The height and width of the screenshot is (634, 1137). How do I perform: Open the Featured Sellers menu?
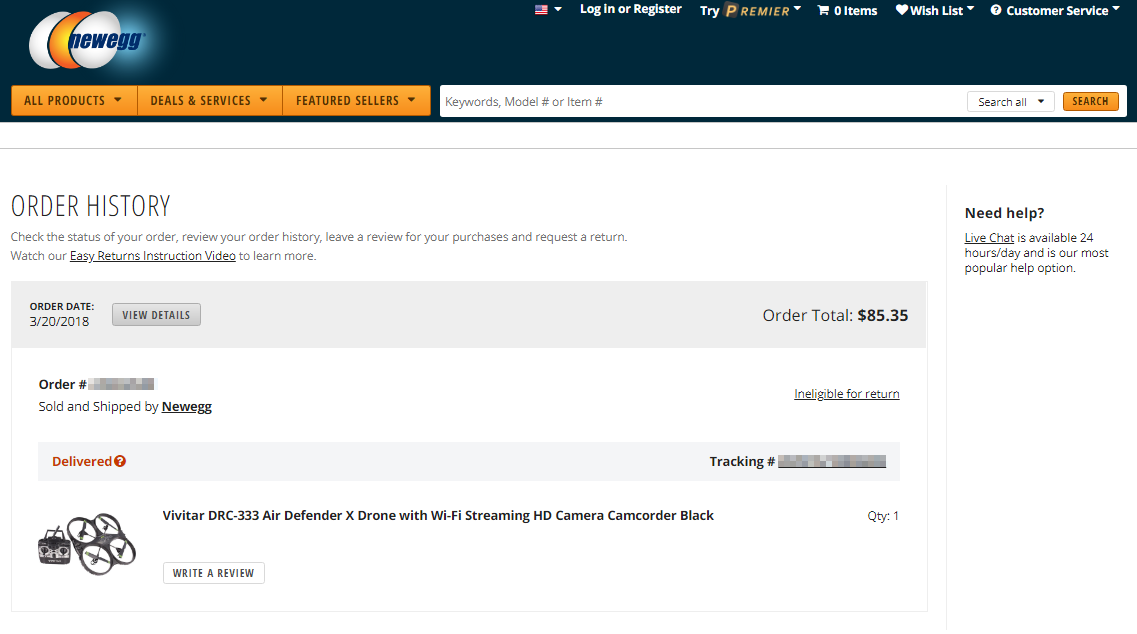356,100
